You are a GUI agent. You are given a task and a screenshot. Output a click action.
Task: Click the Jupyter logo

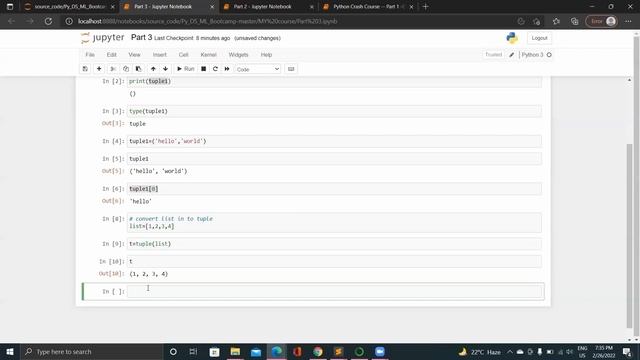103,38
